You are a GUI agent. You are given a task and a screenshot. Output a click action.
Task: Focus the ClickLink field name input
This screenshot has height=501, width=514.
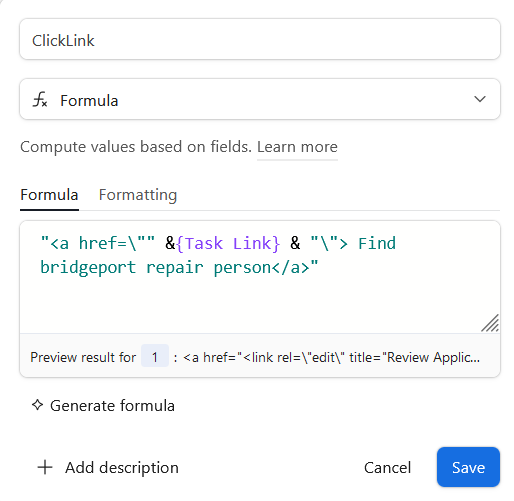[260, 39]
